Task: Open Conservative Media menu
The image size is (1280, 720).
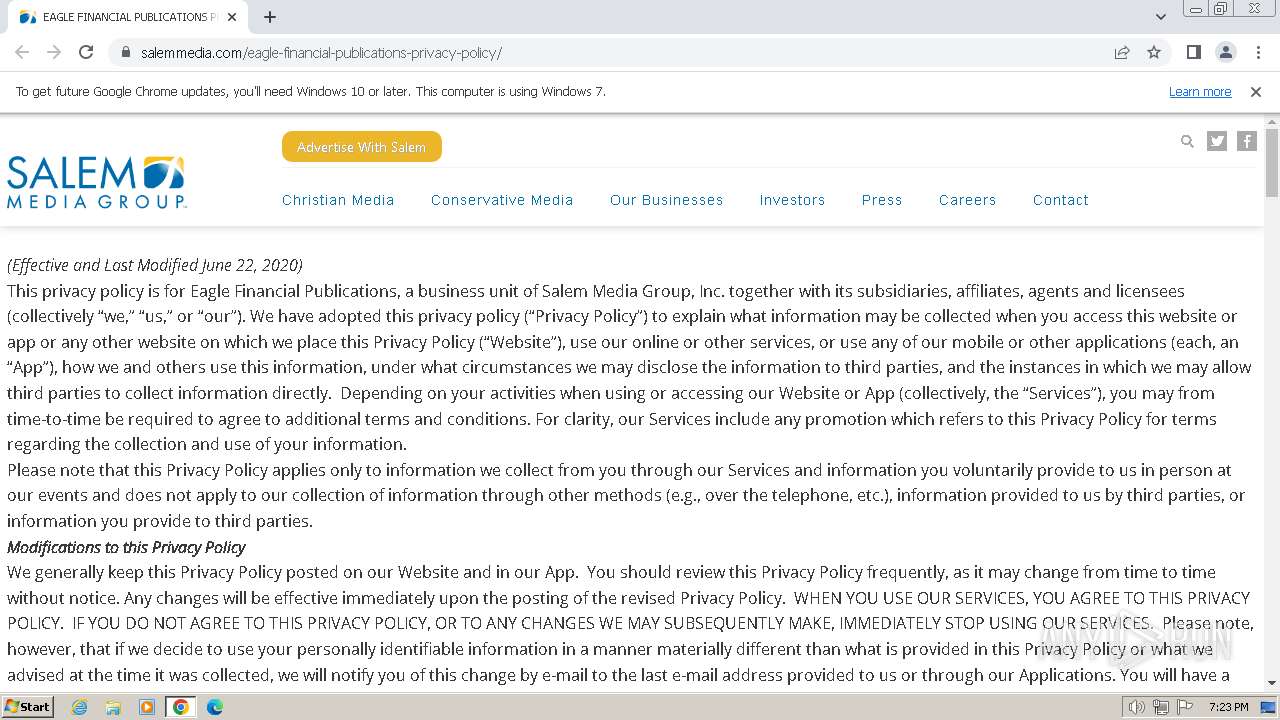Action: 502,200
